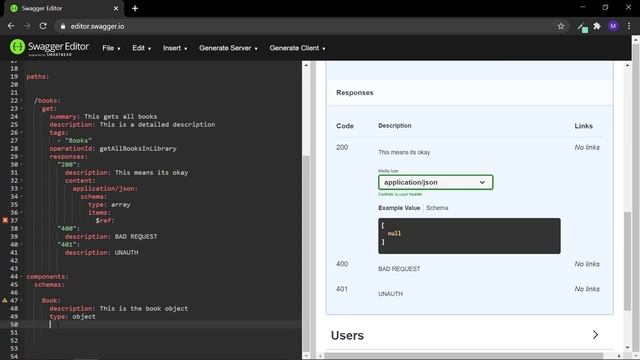Screen dimensions: 640x360
Task: Collapse the content fold arrow at line 32
Action: 22,180
